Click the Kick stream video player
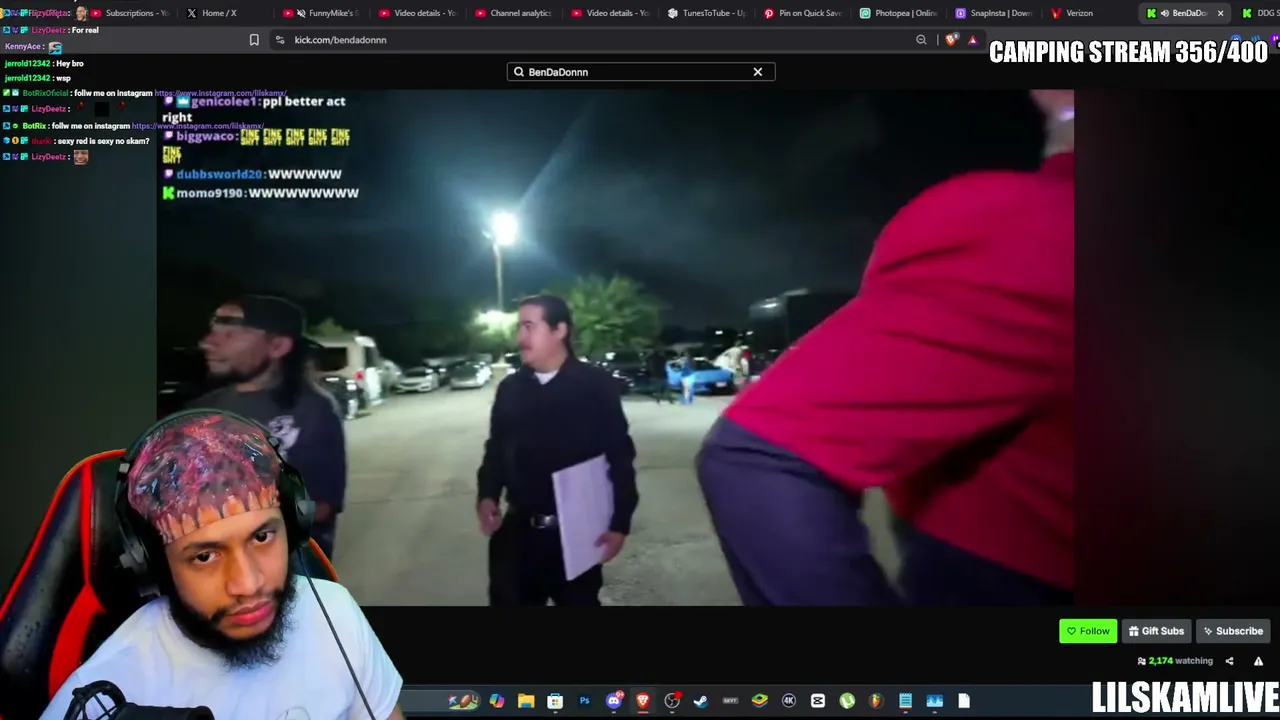 click(x=615, y=348)
